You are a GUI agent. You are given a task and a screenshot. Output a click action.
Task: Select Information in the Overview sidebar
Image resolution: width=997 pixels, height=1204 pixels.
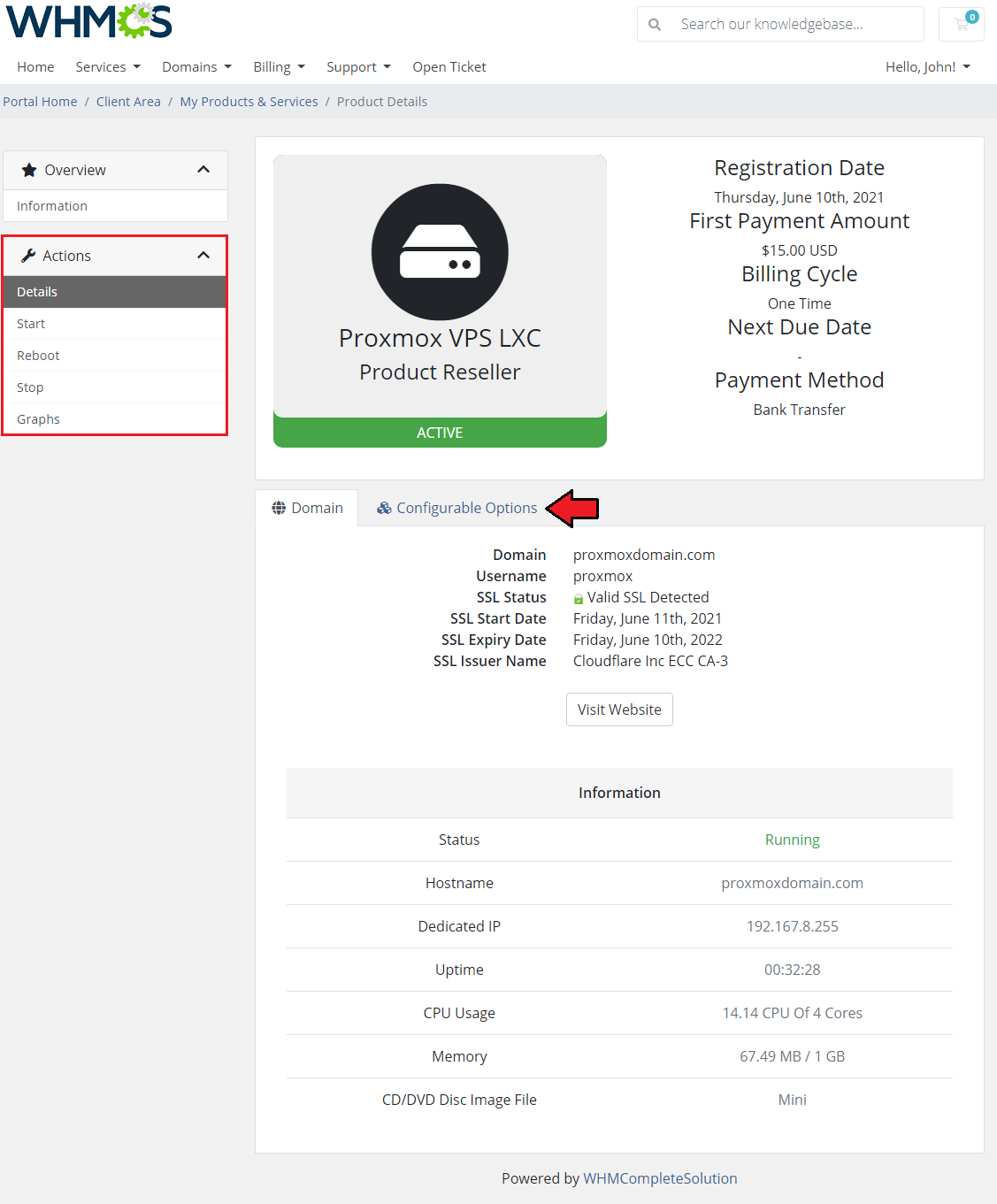coord(115,206)
